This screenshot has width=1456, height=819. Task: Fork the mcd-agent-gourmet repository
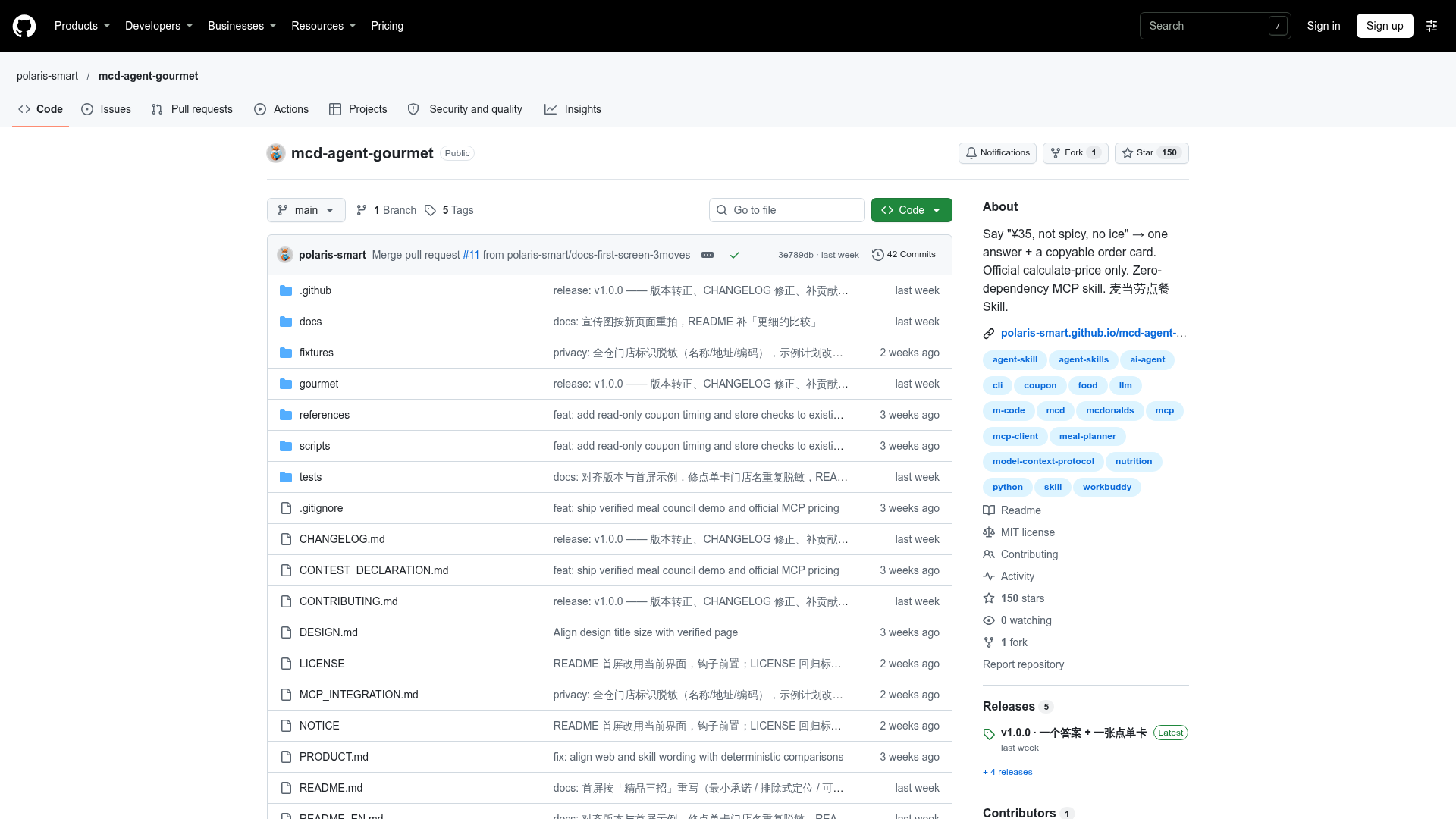tap(1075, 153)
